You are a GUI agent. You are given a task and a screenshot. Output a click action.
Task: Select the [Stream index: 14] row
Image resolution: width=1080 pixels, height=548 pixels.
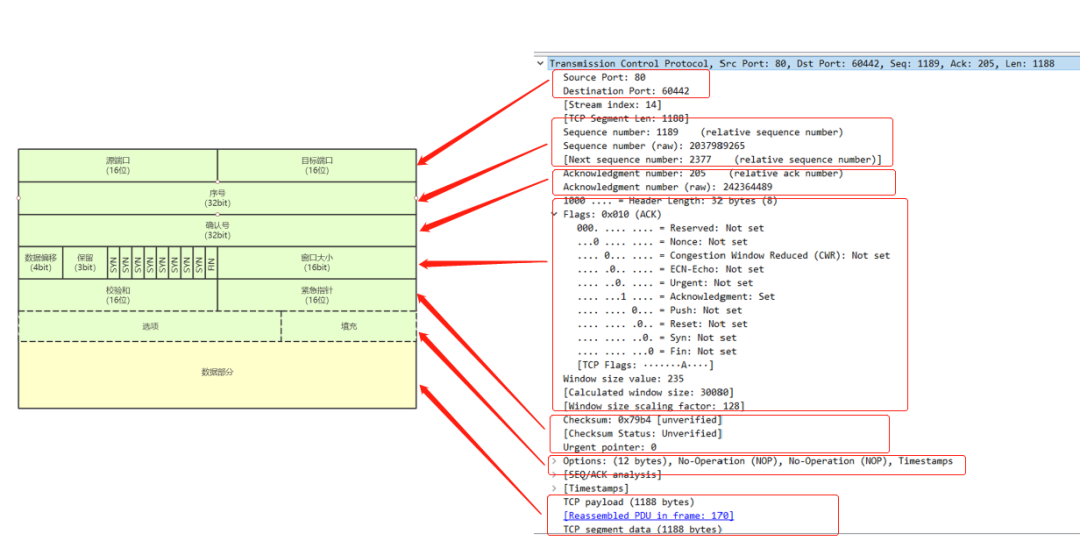click(612, 105)
